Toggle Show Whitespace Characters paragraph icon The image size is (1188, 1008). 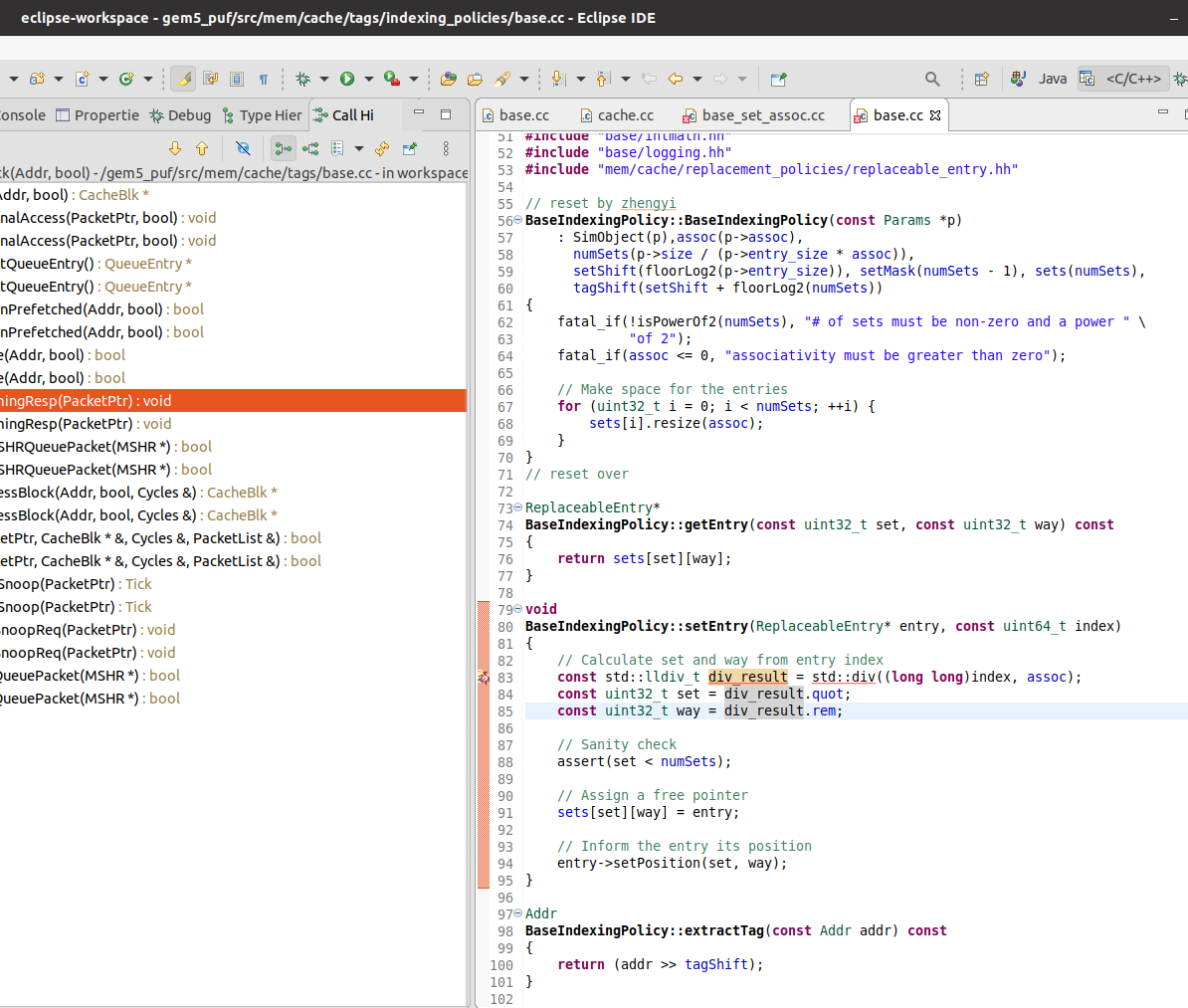tap(264, 79)
